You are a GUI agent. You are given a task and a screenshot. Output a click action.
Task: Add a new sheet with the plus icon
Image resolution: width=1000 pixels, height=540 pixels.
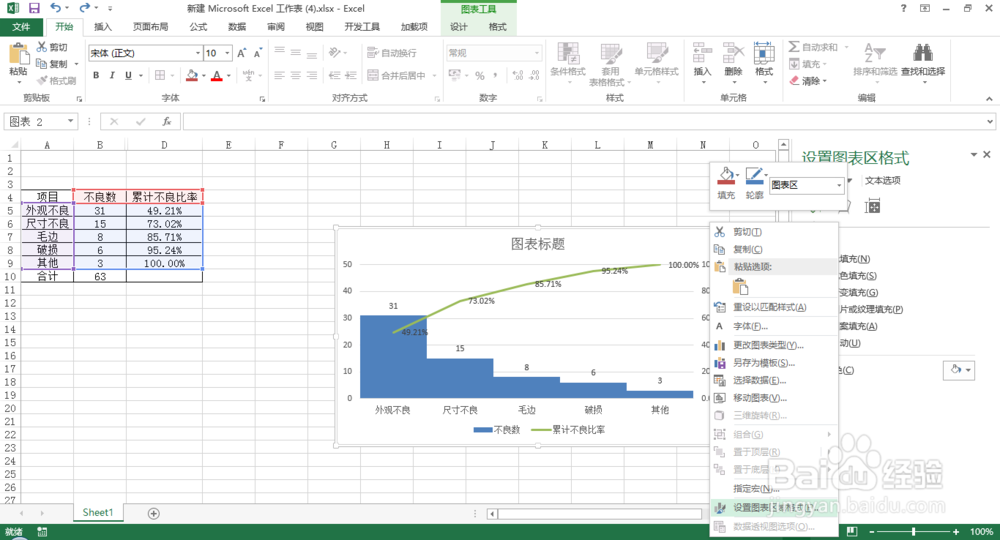(x=154, y=513)
